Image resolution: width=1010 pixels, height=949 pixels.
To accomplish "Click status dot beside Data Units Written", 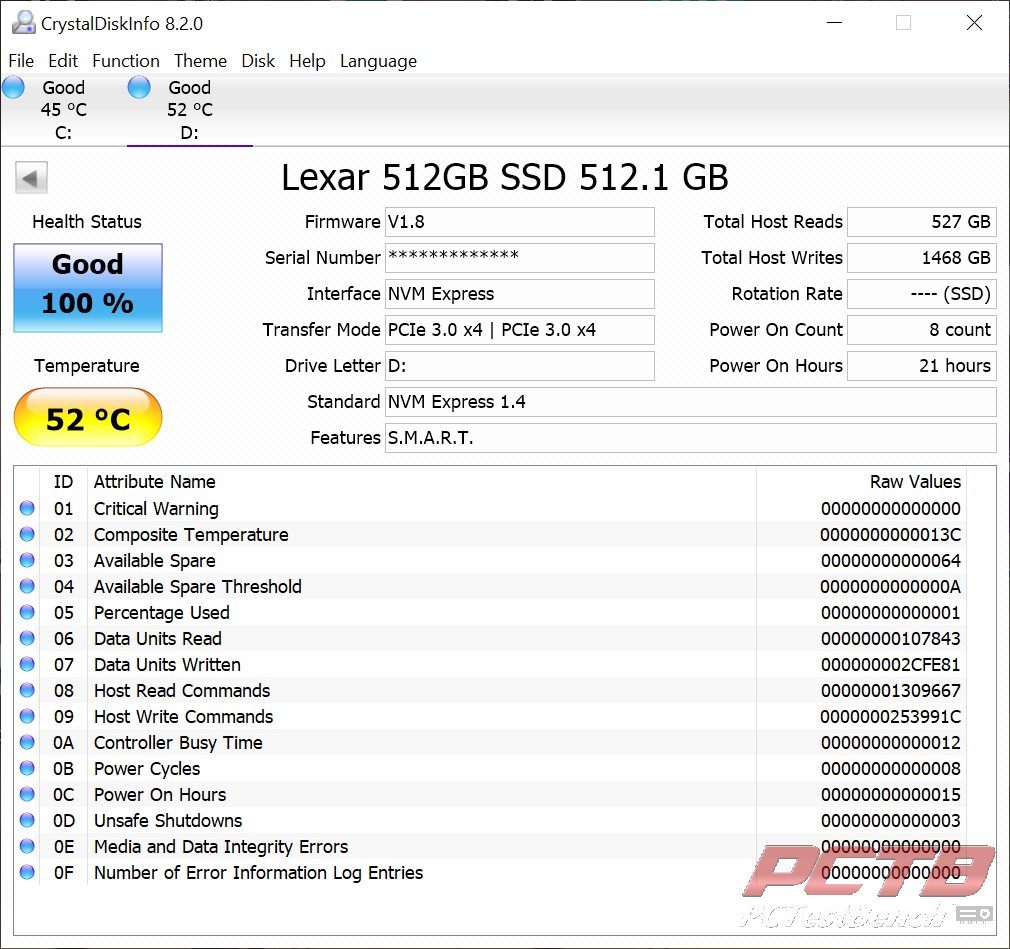I will [x=27, y=664].
